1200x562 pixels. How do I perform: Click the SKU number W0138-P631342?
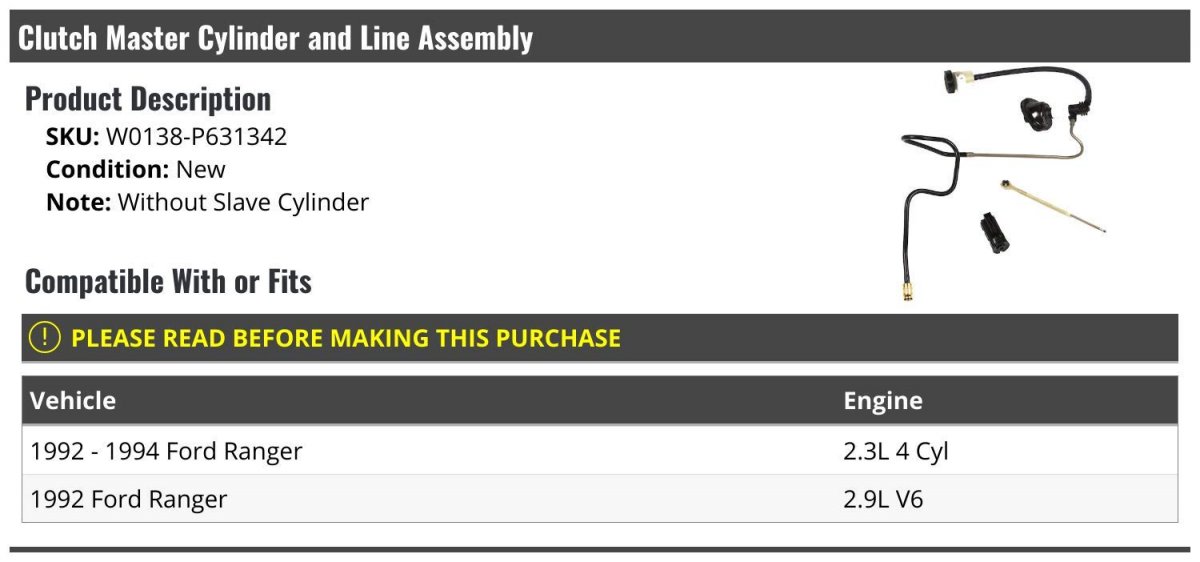(x=196, y=137)
